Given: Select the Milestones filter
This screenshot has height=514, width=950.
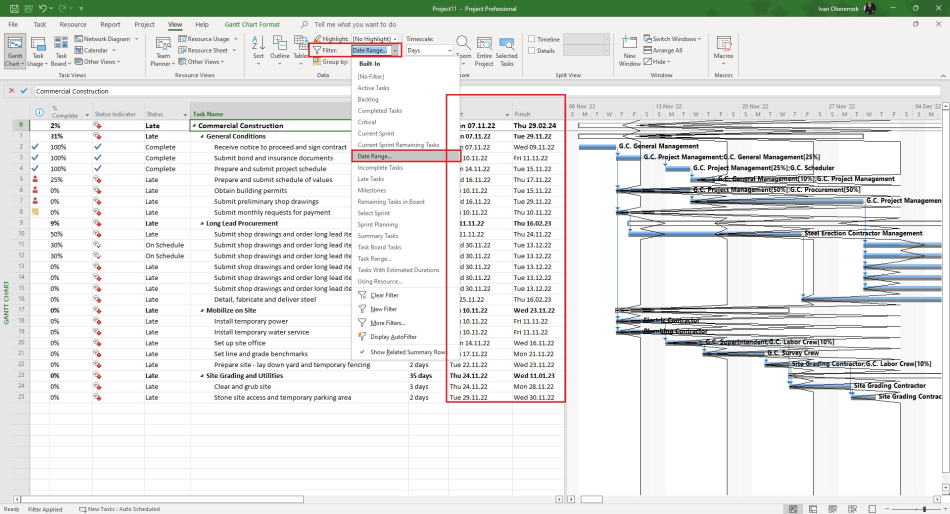Looking at the screenshot, I should [371, 190].
